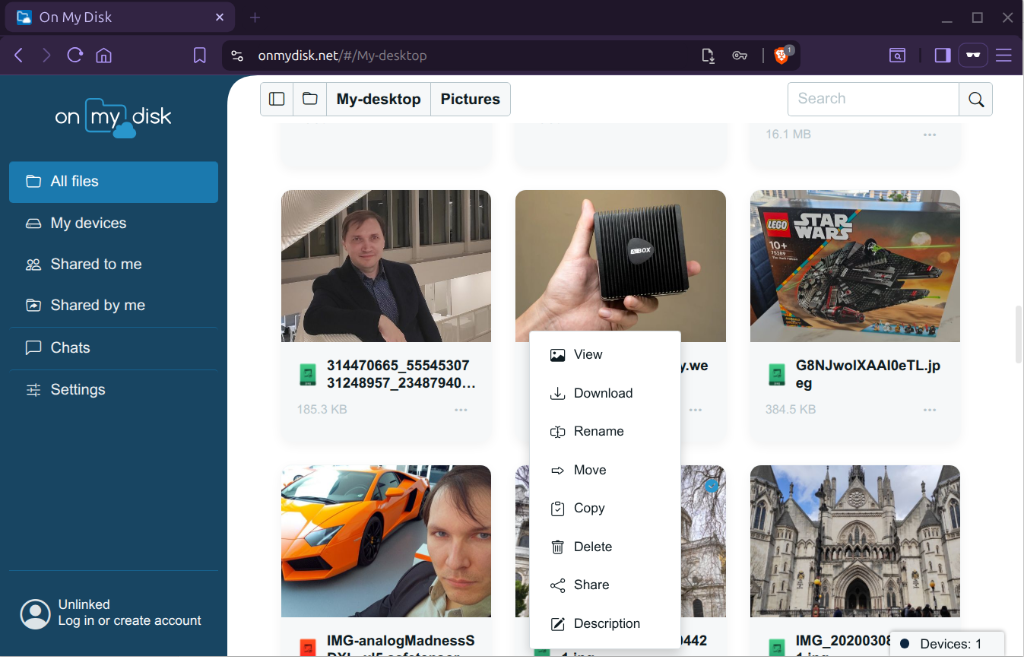Go back in browser
The width and height of the screenshot is (1024, 657).
point(19,56)
